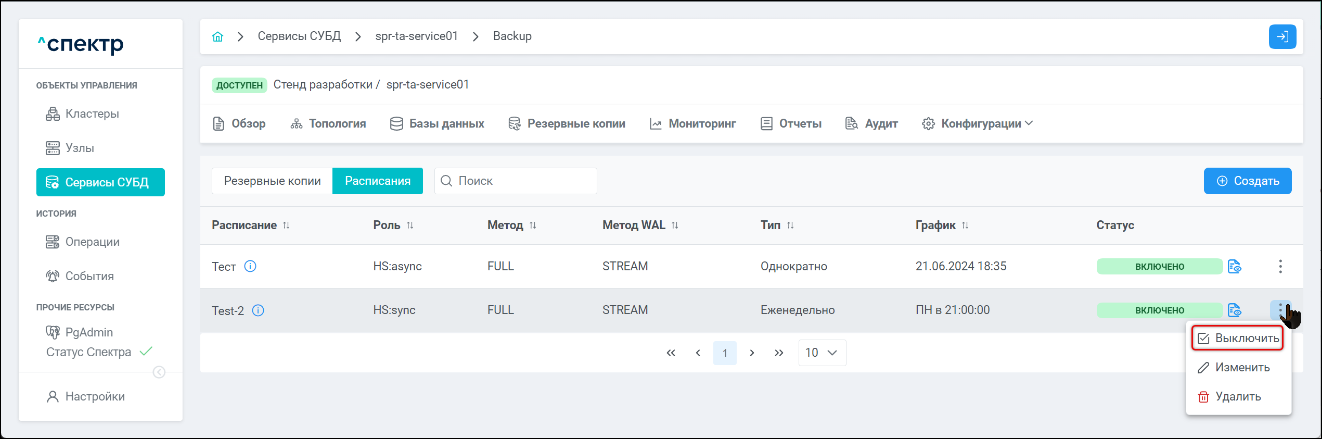Screen dimensions: 1323x439
Task: Go to Сервисы СУБД breadcrumb link
Action: tap(299, 36)
